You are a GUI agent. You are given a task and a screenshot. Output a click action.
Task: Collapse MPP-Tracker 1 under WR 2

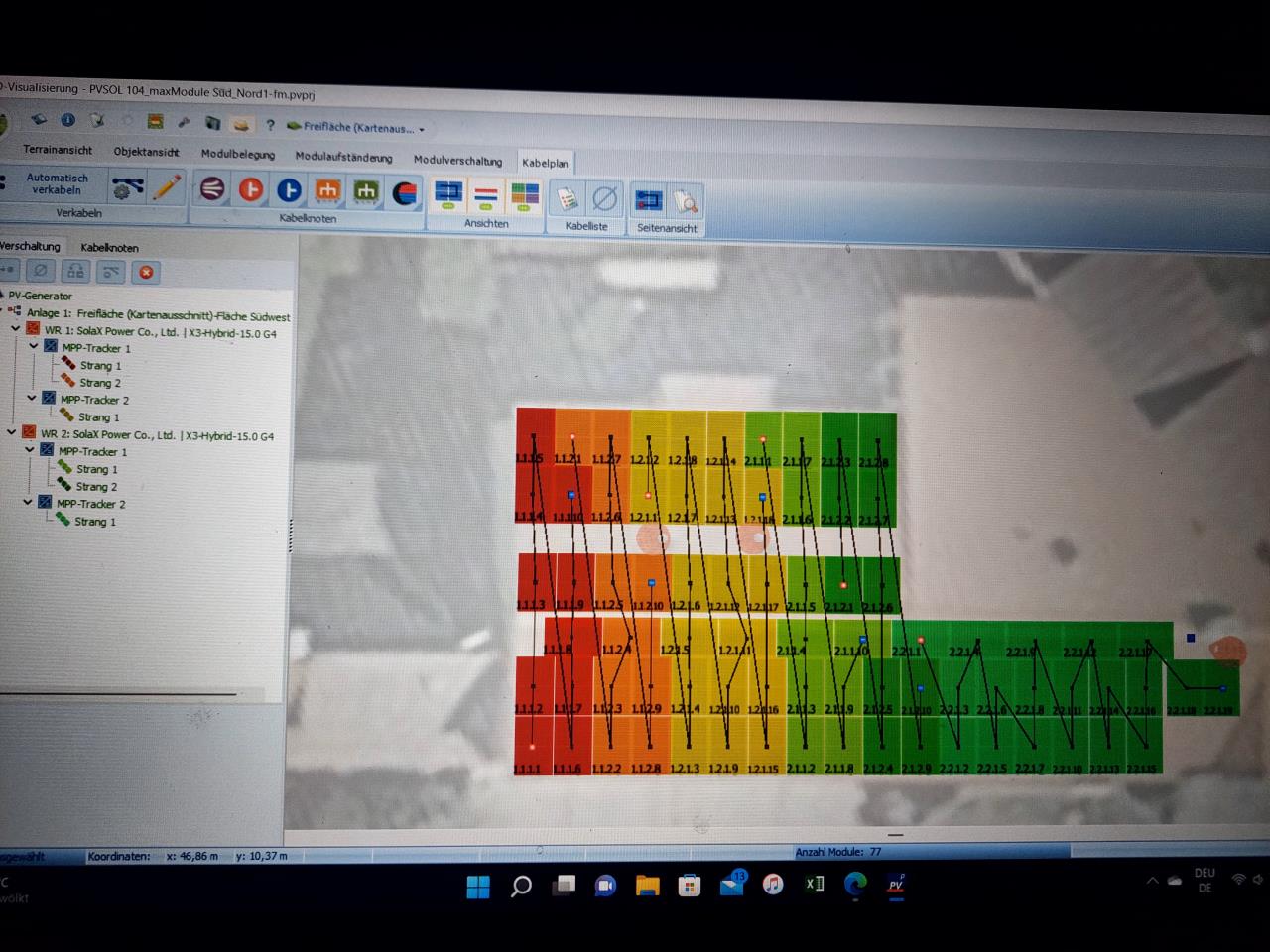[x=30, y=449]
